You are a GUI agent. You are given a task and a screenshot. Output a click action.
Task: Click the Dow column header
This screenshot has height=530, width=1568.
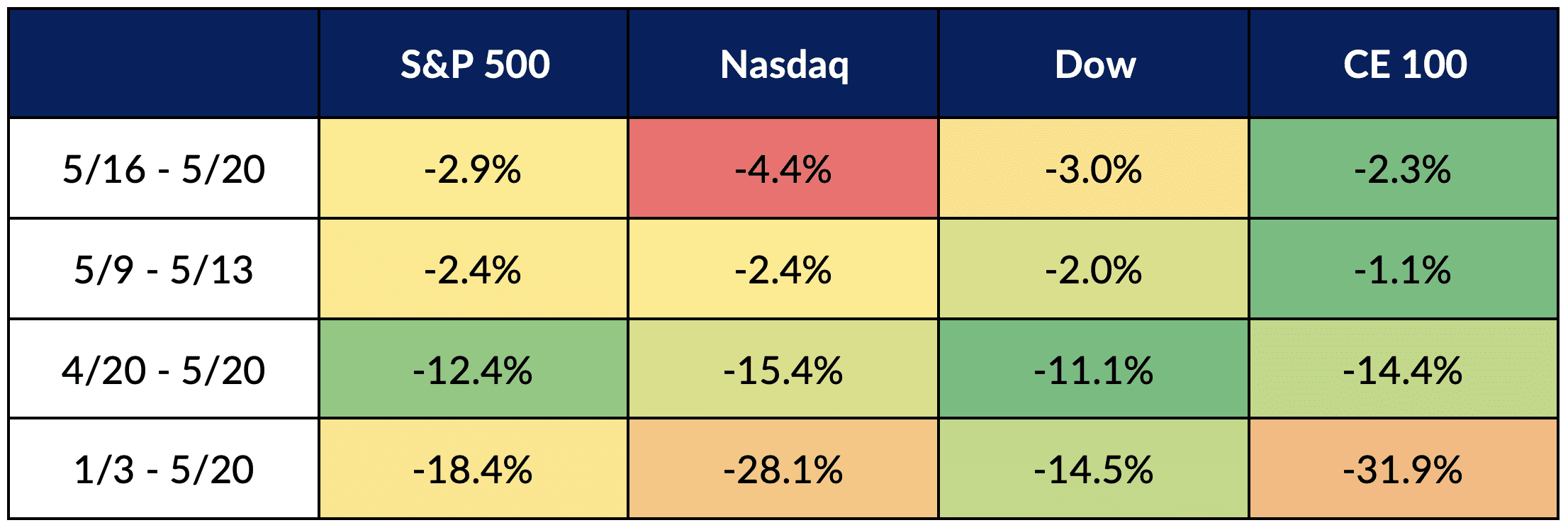pos(1094,64)
